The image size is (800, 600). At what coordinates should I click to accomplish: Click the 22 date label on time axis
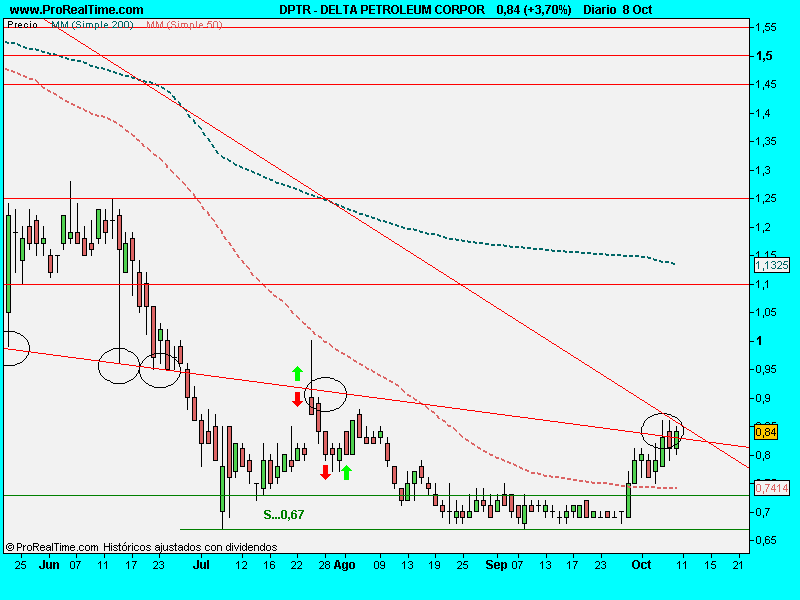[x=297, y=565]
